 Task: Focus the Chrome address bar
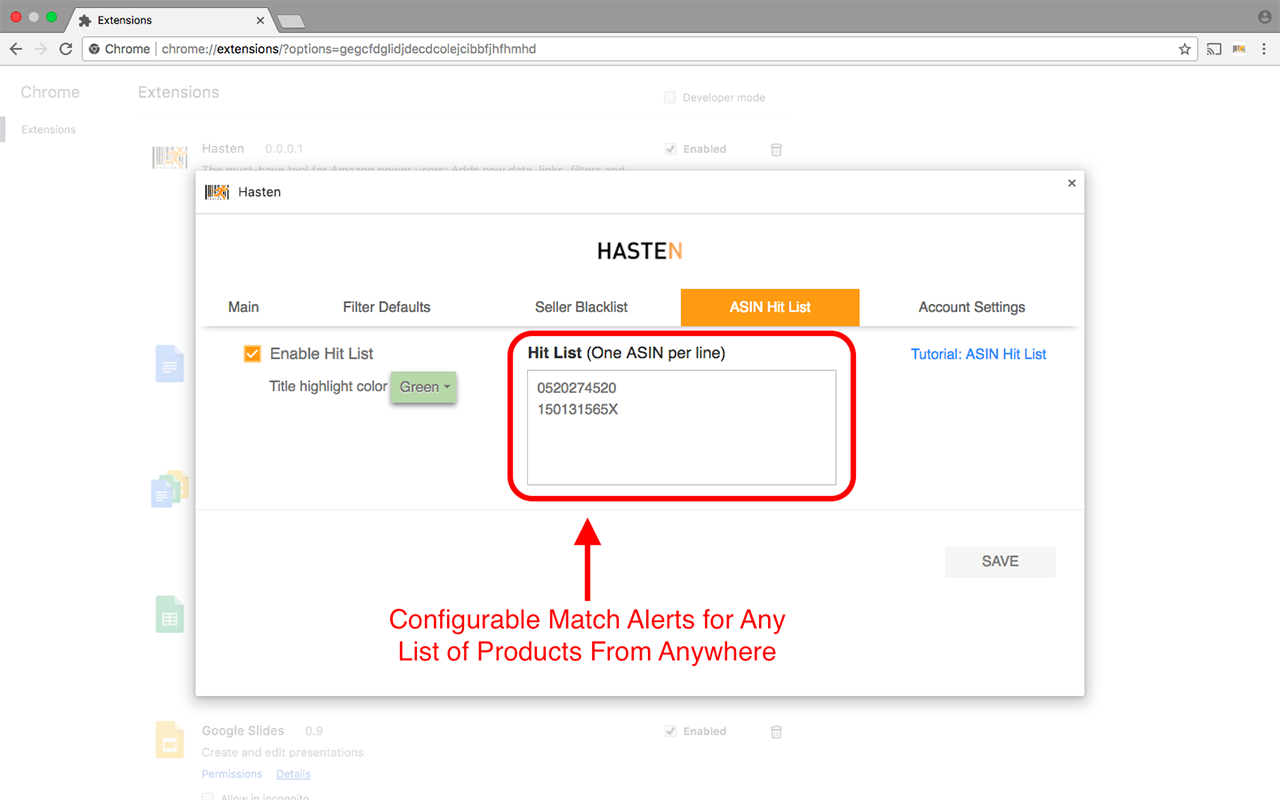click(x=640, y=49)
